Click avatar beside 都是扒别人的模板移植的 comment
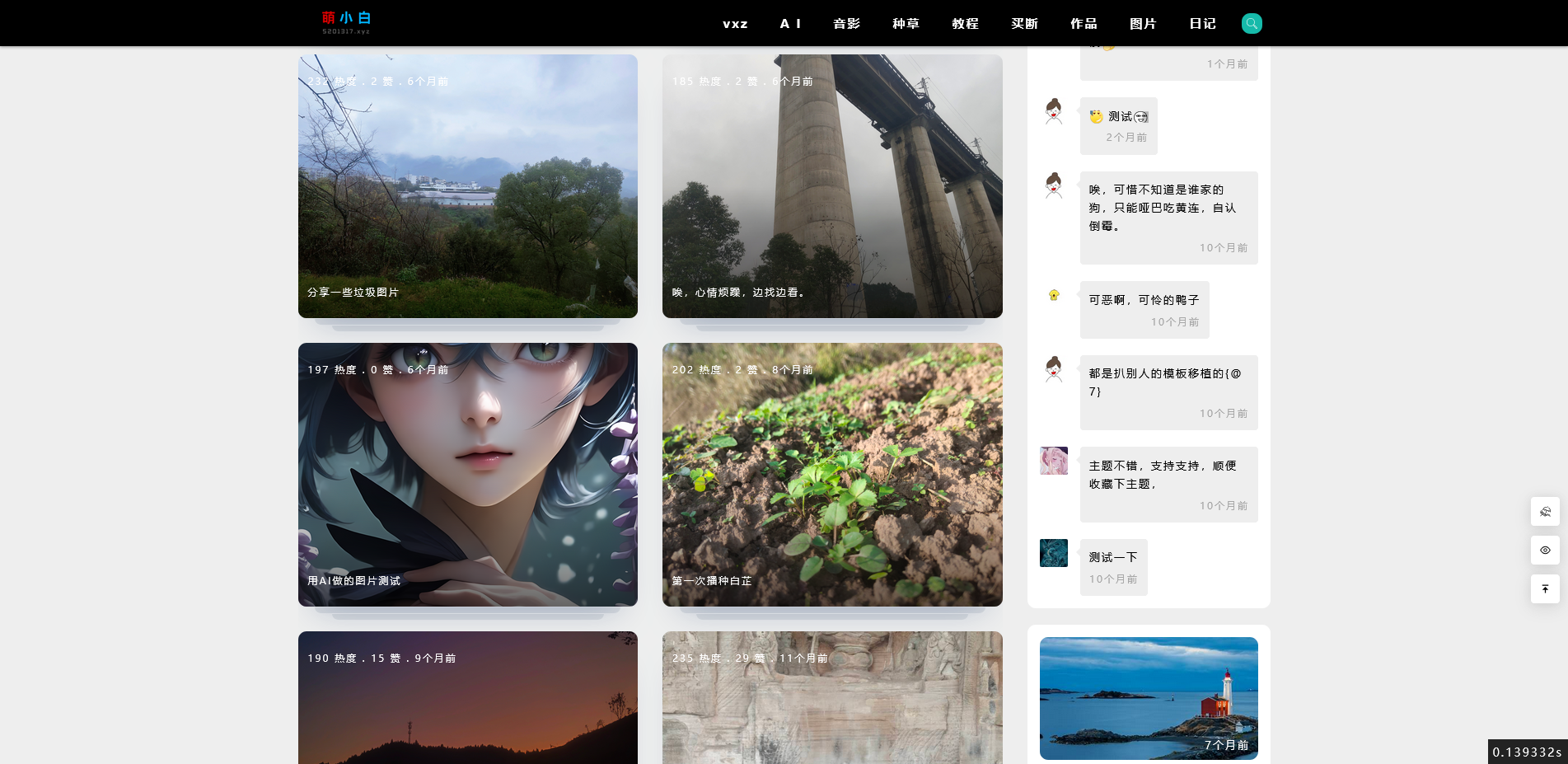The width and height of the screenshot is (1568, 764). click(x=1054, y=369)
